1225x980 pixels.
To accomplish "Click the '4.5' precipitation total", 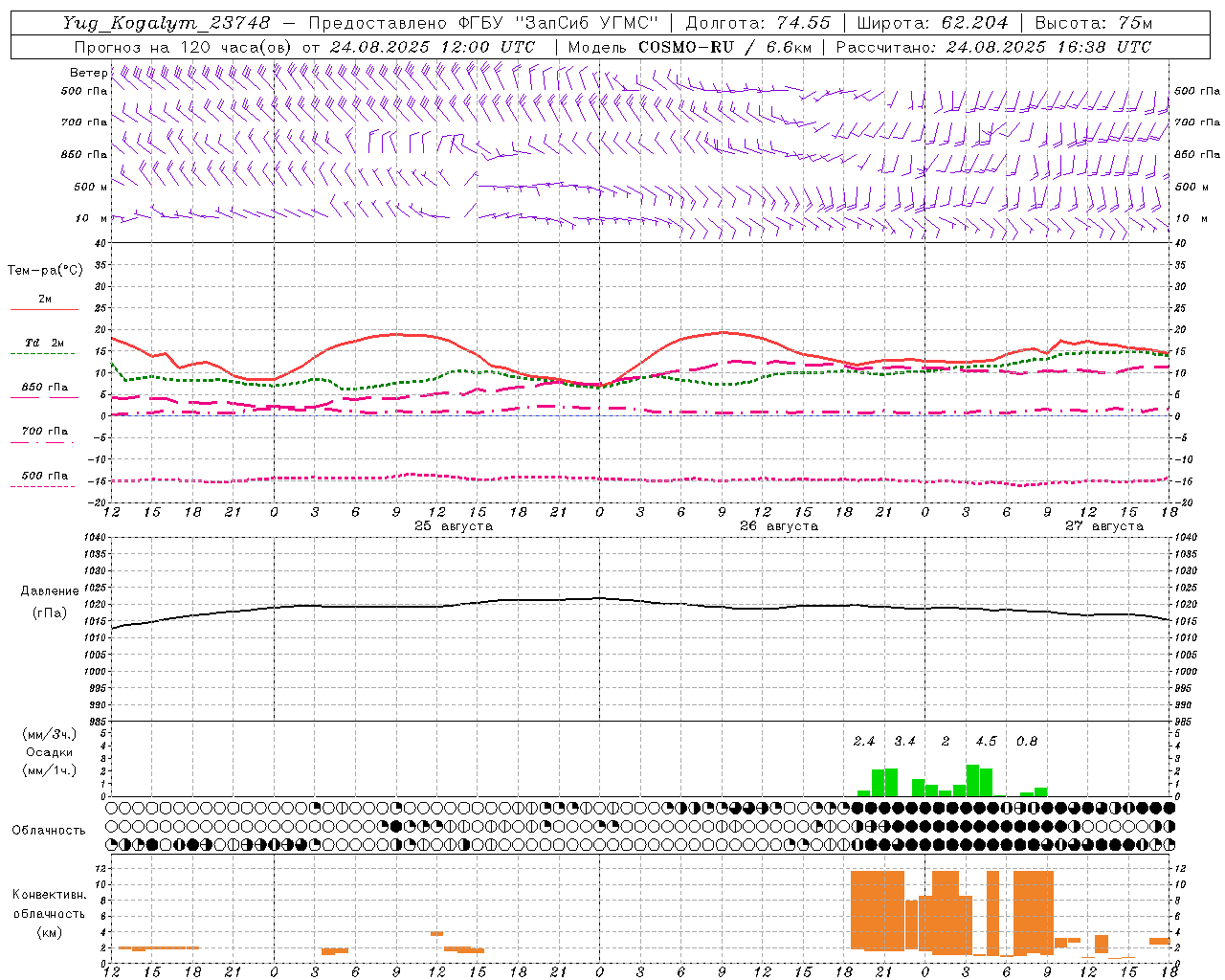I will [x=986, y=741].
